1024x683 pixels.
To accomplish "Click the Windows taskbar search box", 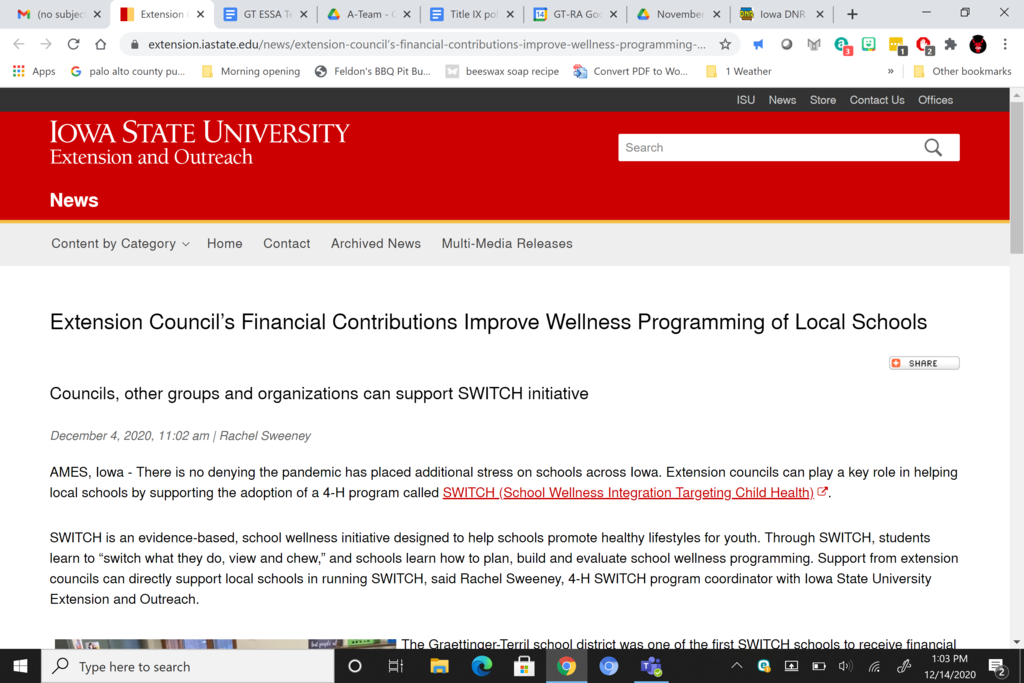I will 188,666.
